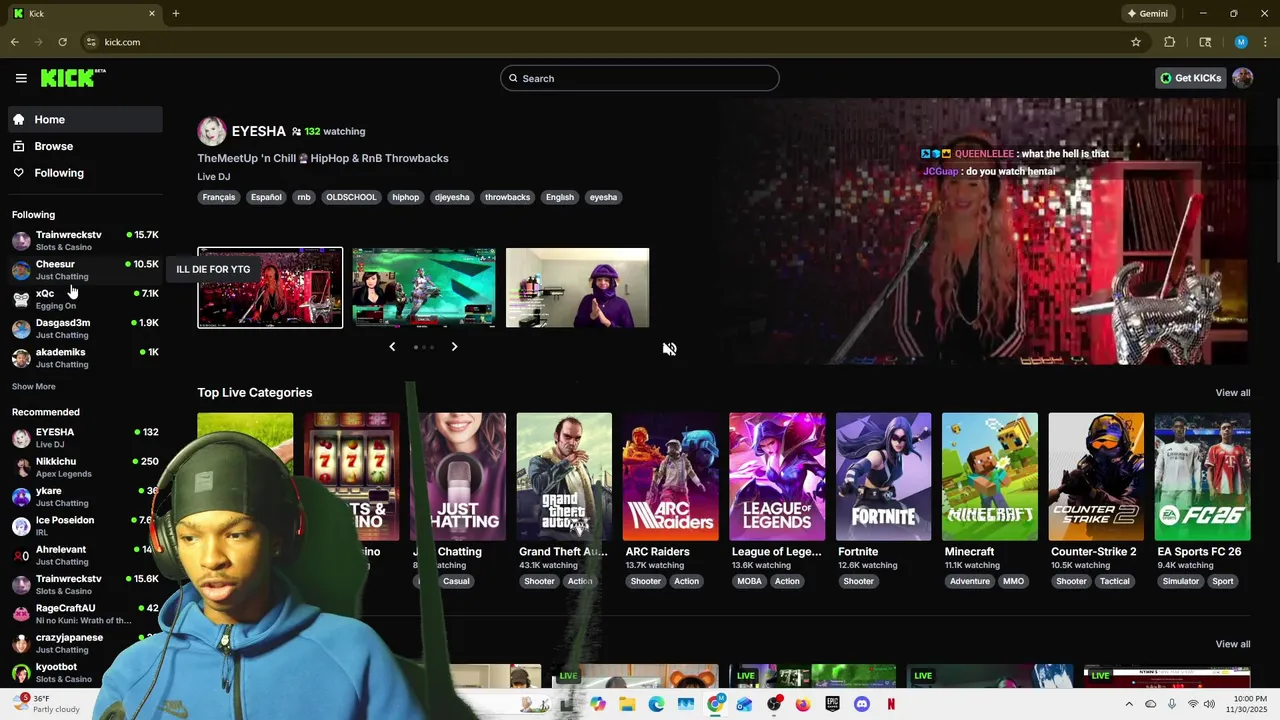Click the kick.com address bar
1280x720 pixels.
click(x=600, y=42)
